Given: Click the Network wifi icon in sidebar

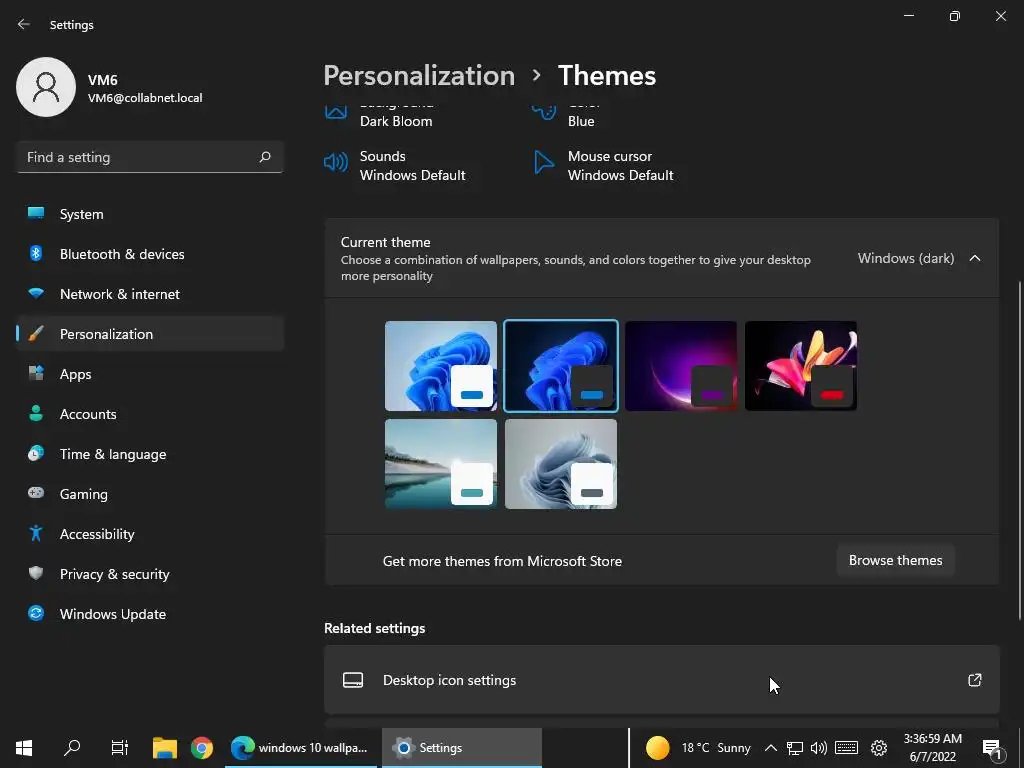Looking at the screenshot, I should click(36, 293).
